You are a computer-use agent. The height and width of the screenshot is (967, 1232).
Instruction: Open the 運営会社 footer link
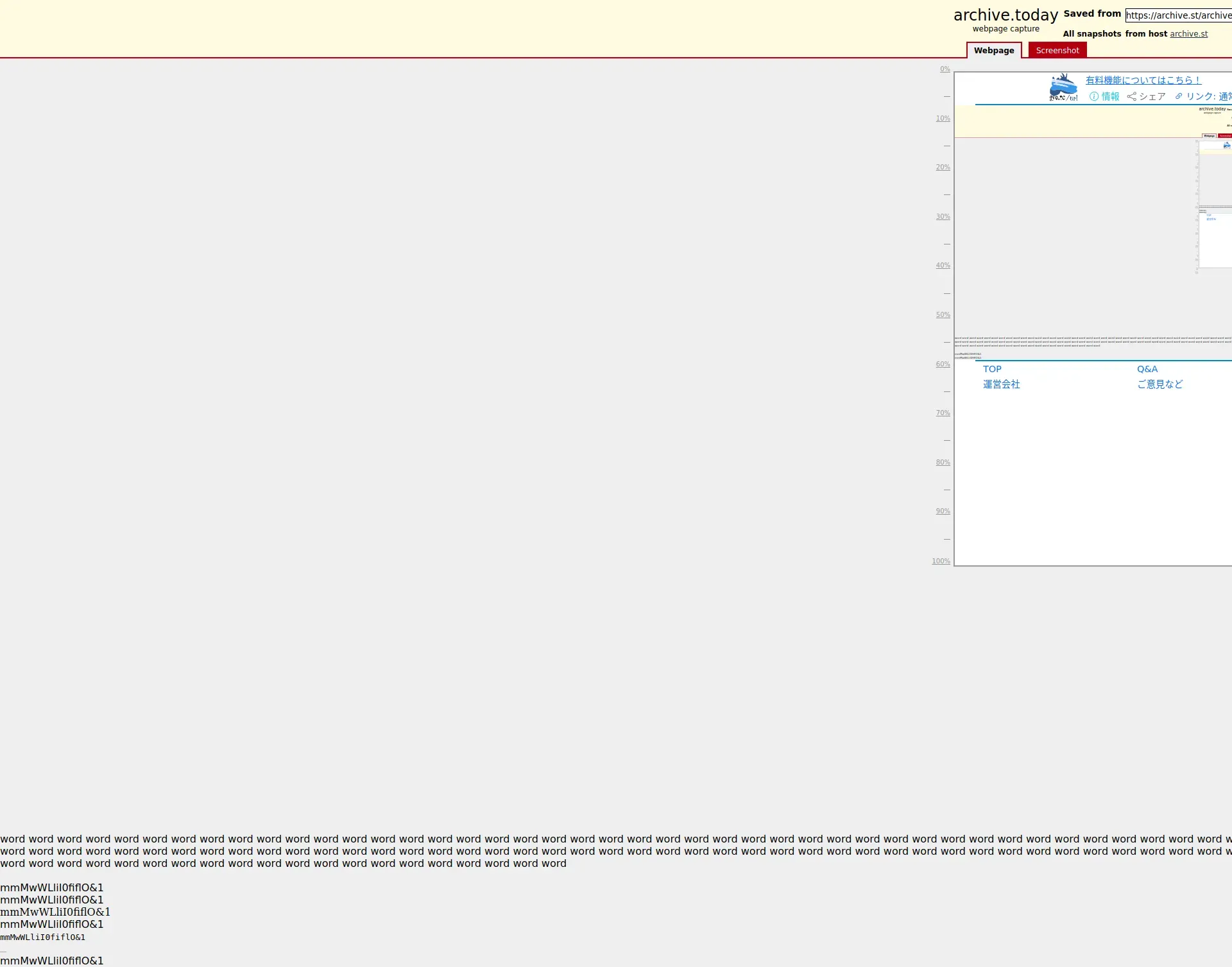1001,384
